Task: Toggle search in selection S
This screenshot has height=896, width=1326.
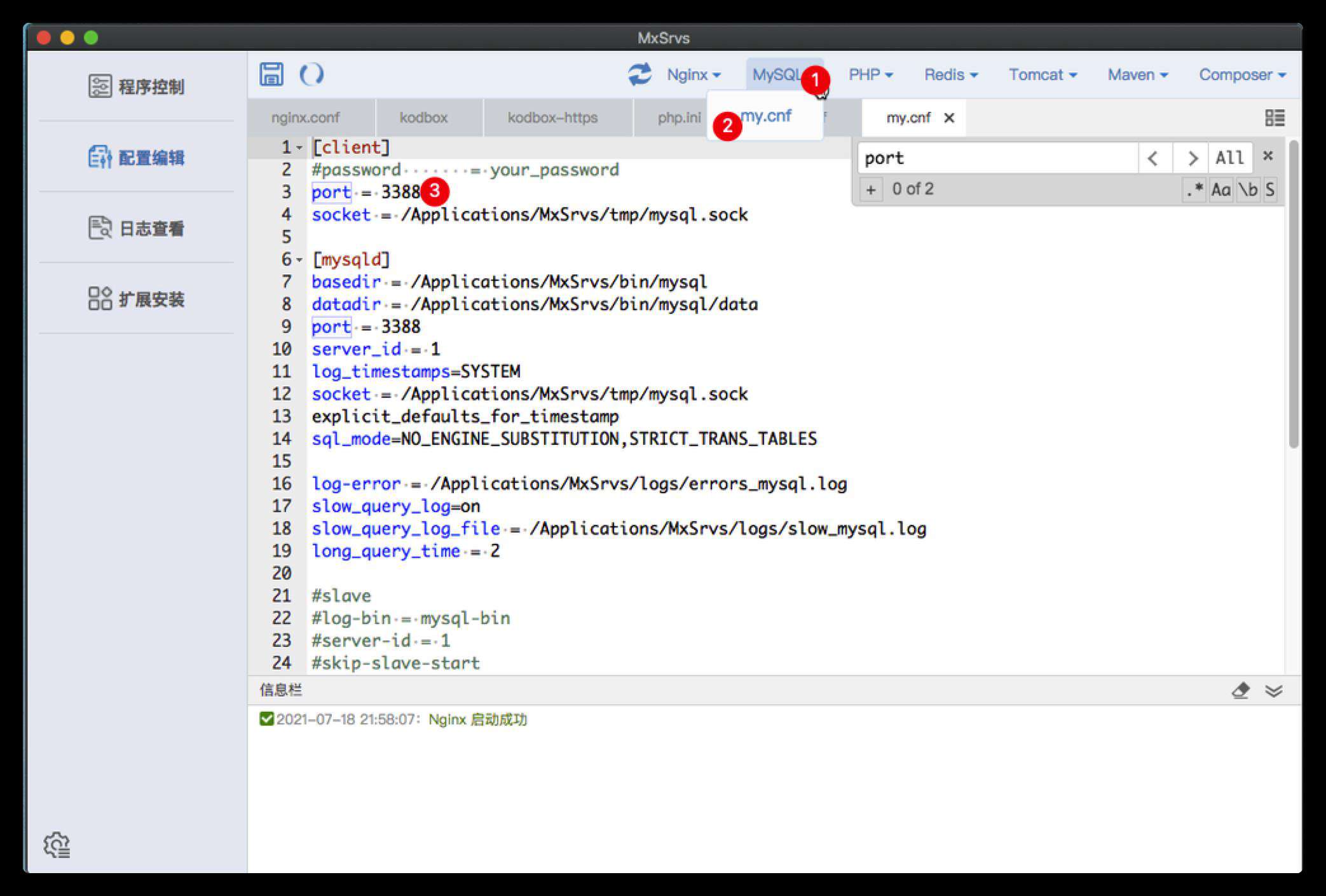Action: [x=1269, y=189]
